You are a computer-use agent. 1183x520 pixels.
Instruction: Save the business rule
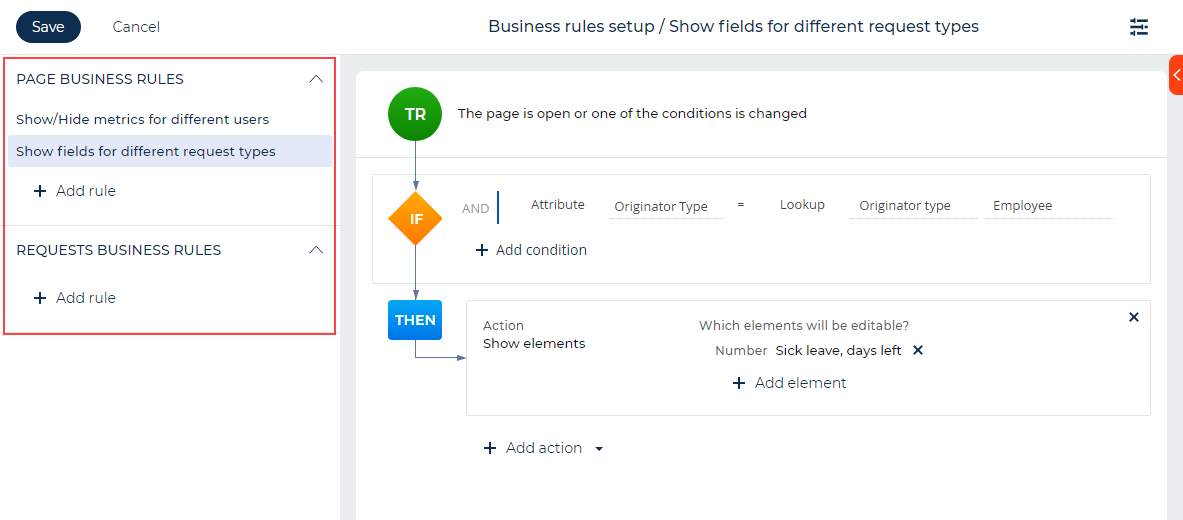pyautogui.click(x=48, y=27)
